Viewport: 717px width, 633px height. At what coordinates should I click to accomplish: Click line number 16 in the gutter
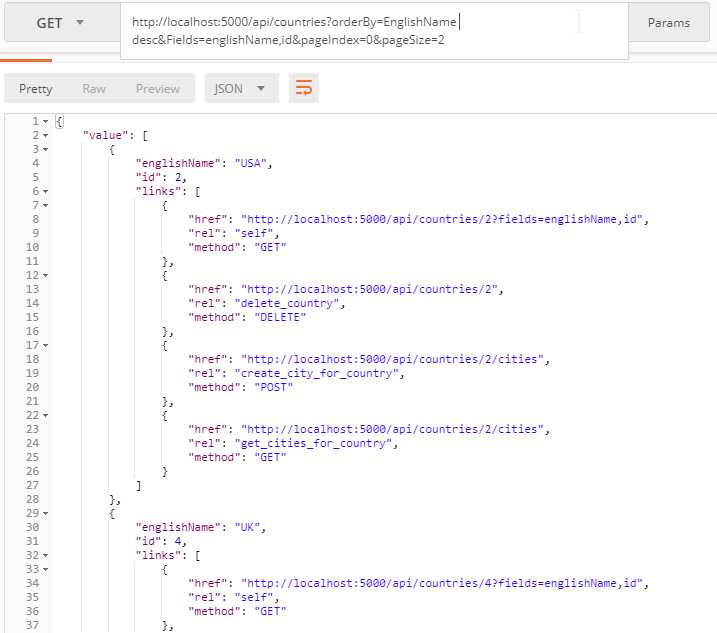[x=32, y=331]
